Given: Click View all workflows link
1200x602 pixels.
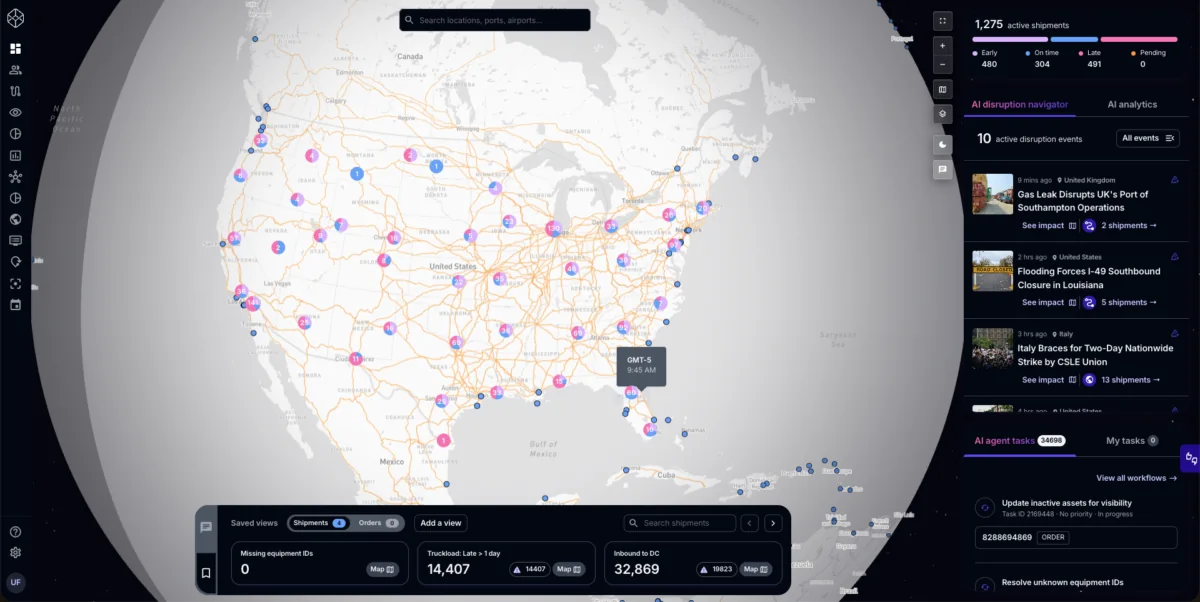Looking at the screenshot, I should [1136, 478].
